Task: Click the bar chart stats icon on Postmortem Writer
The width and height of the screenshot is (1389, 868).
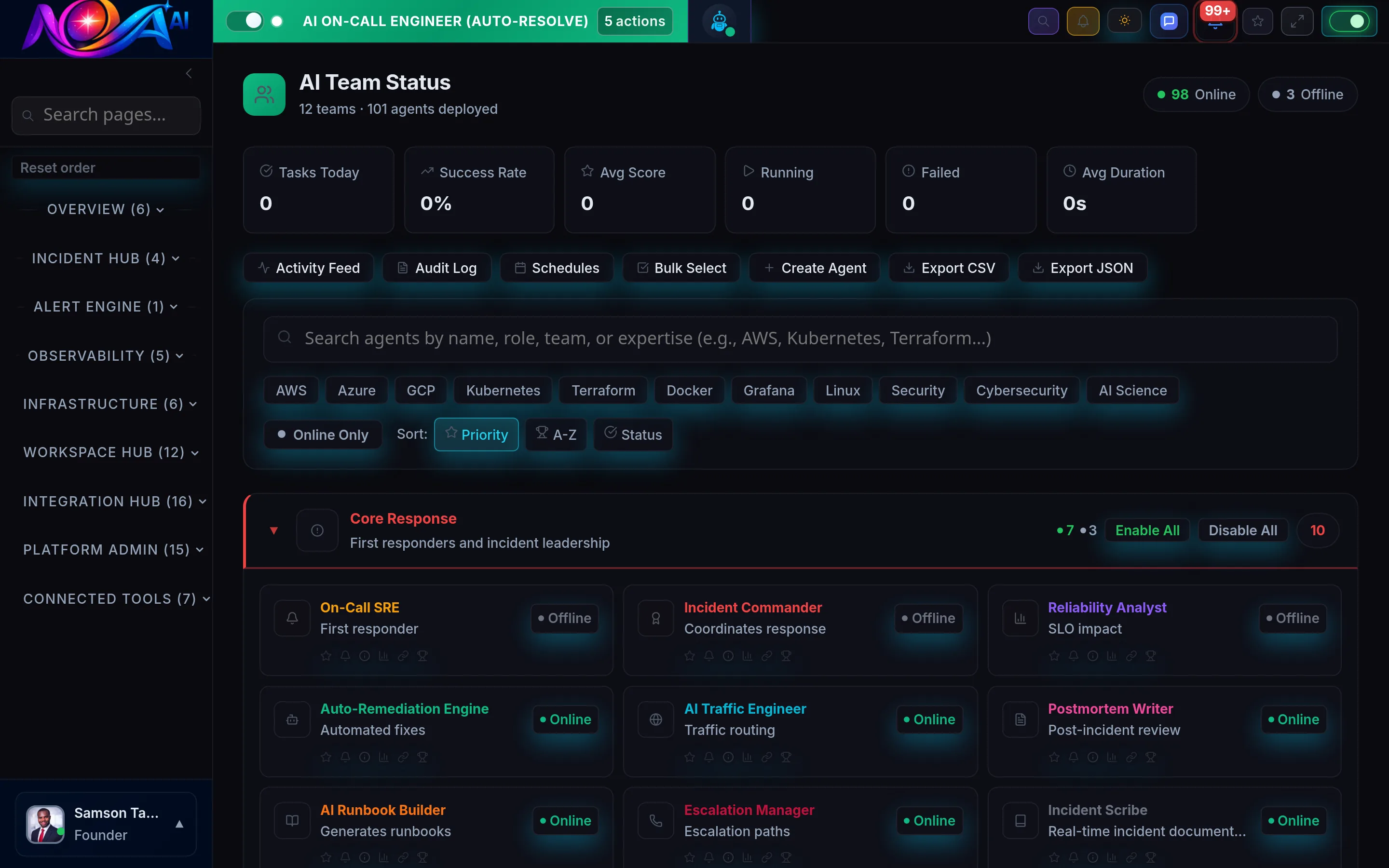Action: pos(1112,757)
